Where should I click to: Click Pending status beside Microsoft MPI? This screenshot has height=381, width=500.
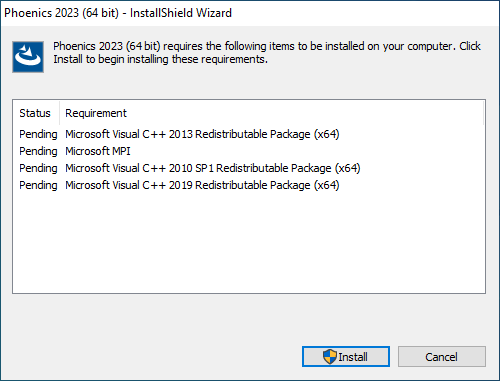point(38,151)
